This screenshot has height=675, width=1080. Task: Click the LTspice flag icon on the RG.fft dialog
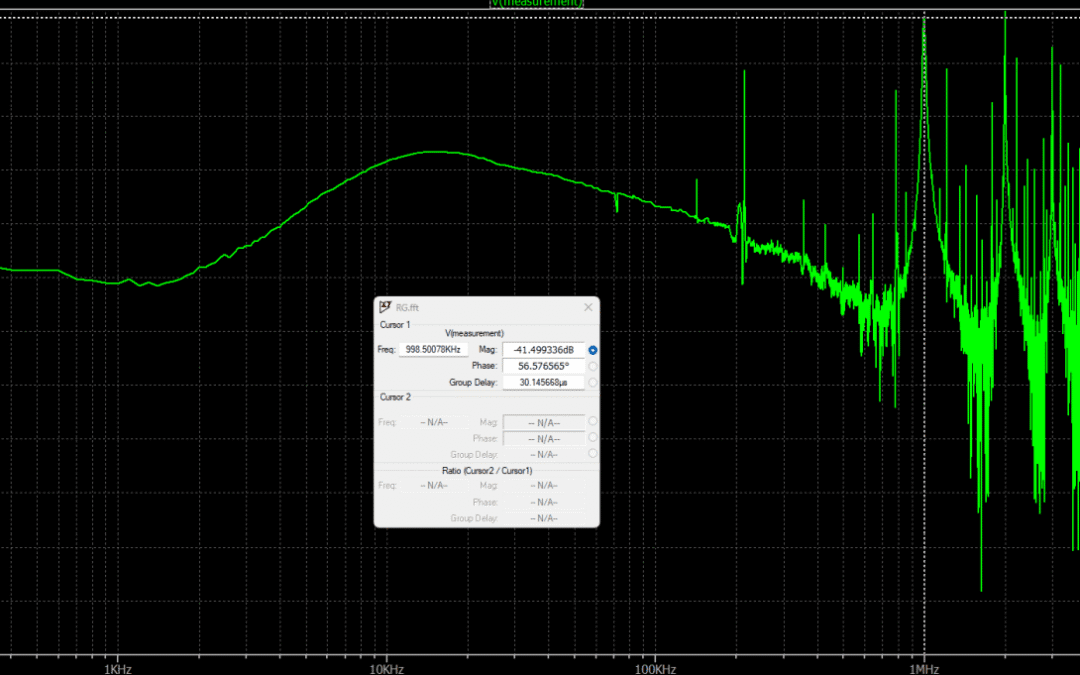[384, 307]
